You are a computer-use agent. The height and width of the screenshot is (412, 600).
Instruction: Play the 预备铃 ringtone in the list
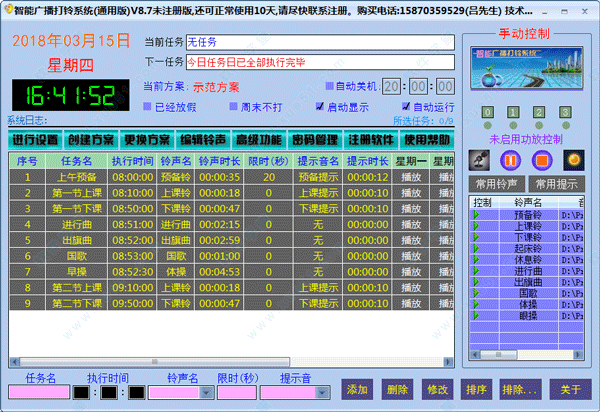477,214
